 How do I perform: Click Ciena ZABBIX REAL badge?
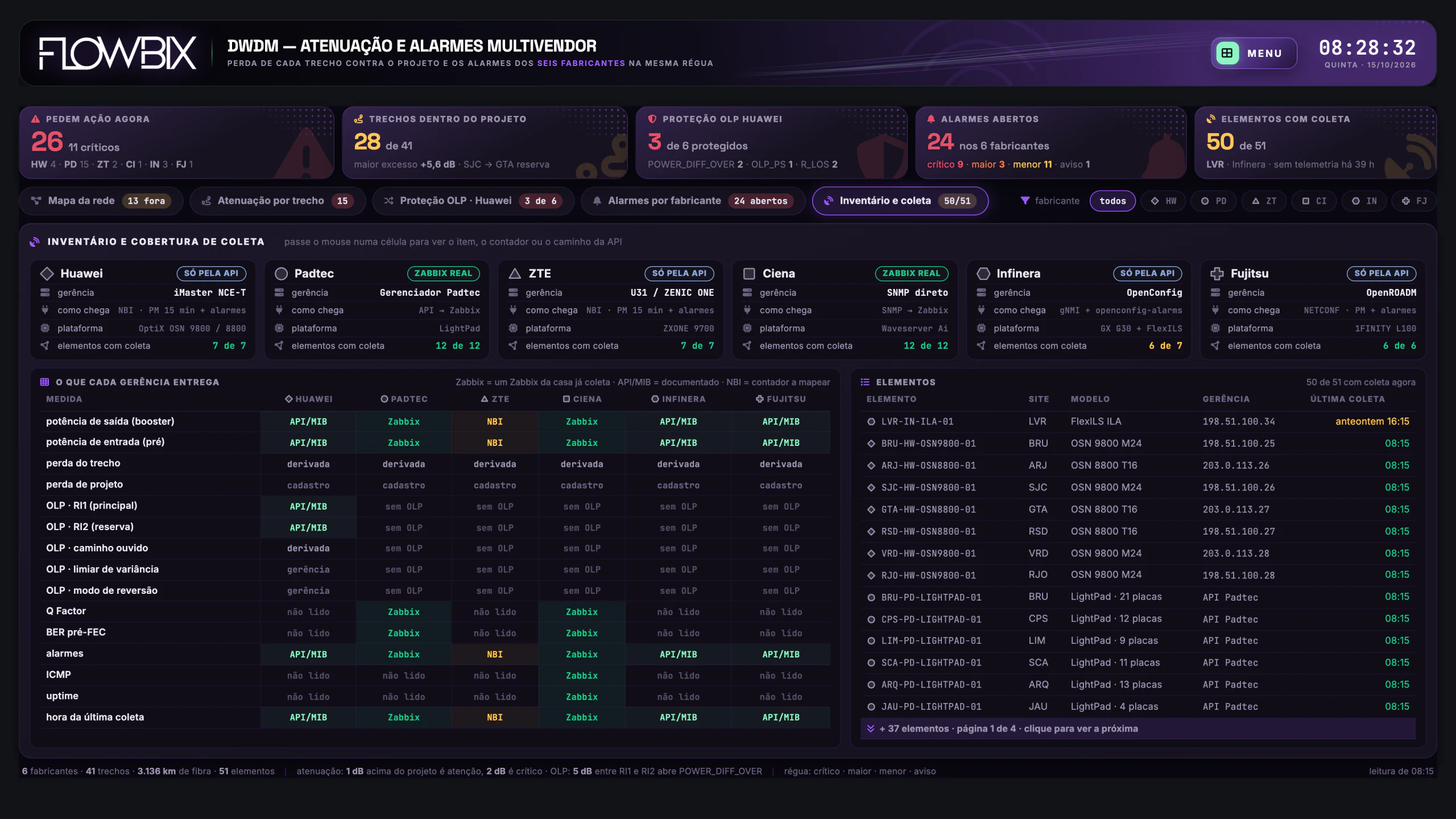pyautogui.click(x=911, y=274)
